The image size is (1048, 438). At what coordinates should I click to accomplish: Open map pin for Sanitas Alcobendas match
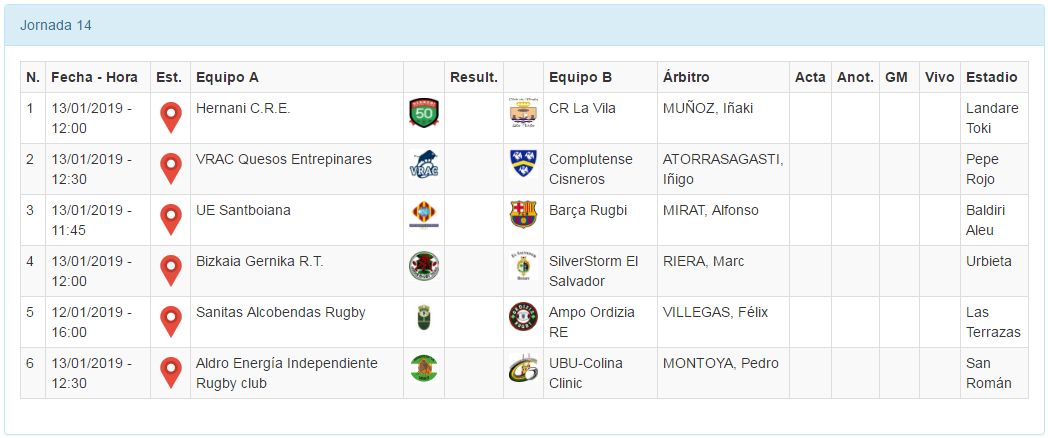point(172,321)
